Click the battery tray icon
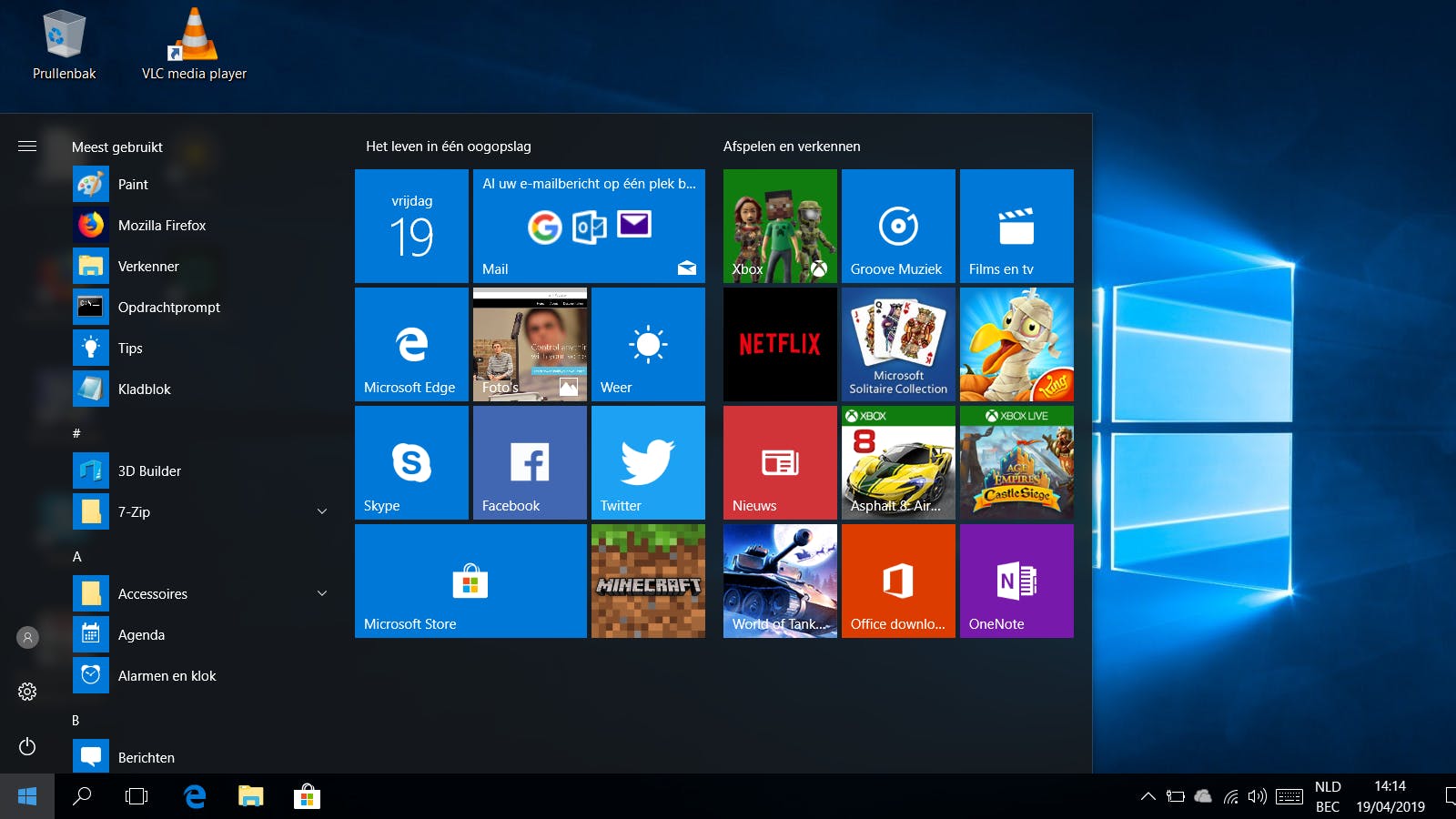Viewport: 1456px width, 819px height. click(x=1175, y=797)
